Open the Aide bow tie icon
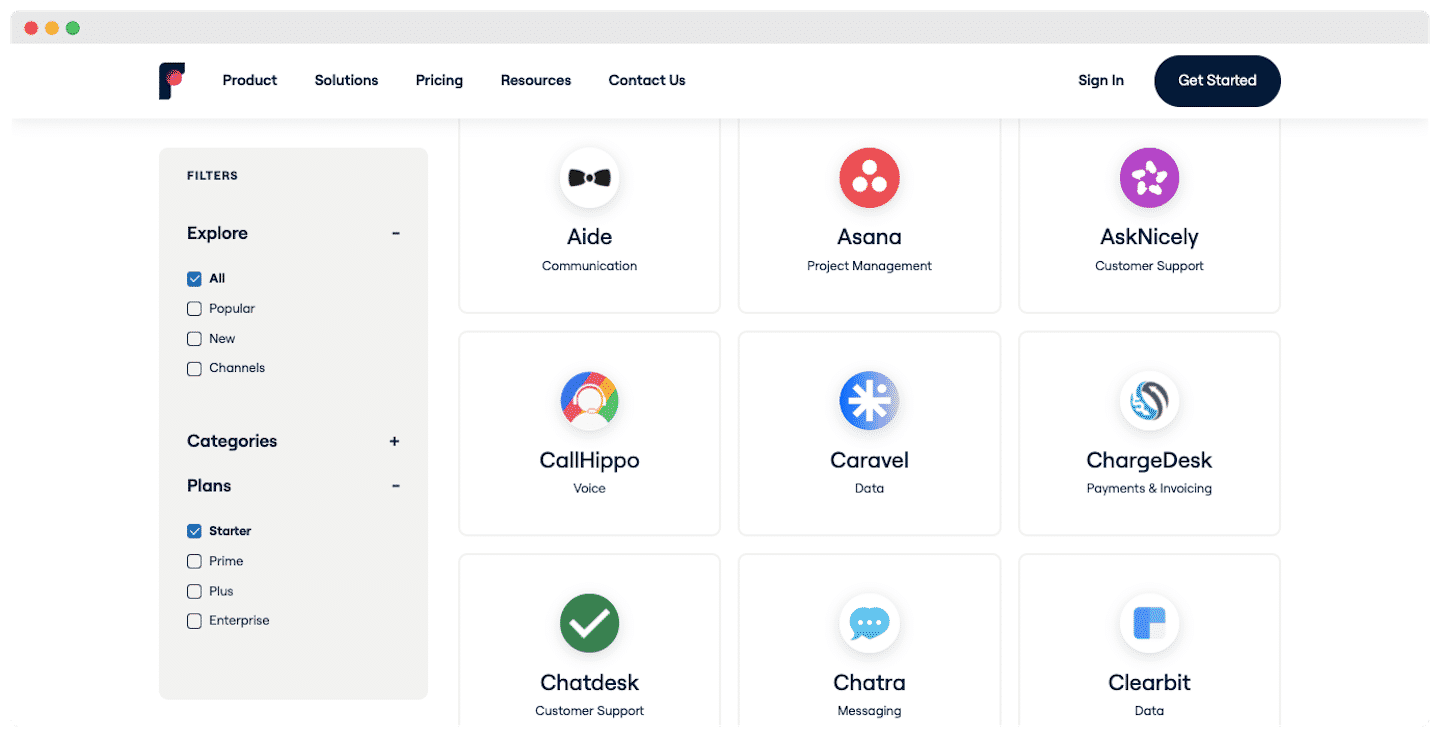This screenshot has width=1440, height=737. tap(590, 178)
